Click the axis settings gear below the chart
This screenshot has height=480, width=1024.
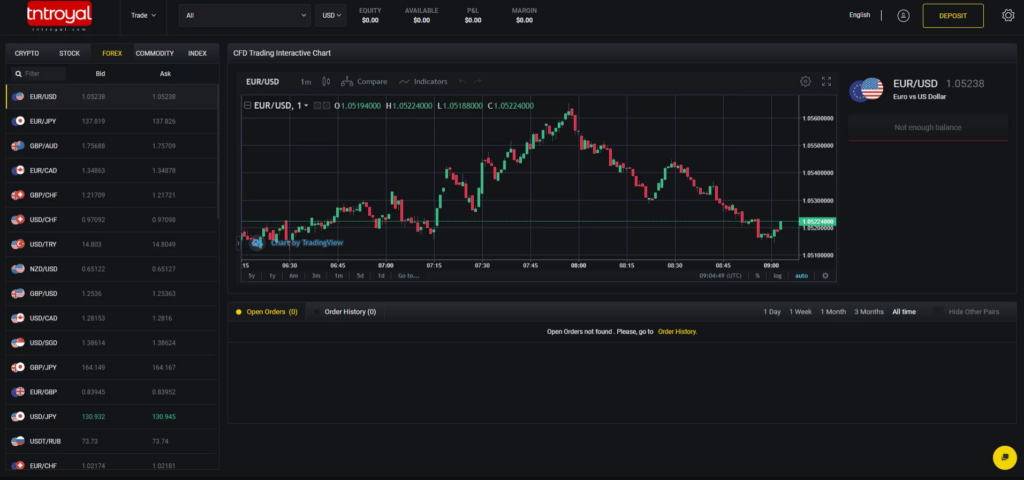[825, 275]
